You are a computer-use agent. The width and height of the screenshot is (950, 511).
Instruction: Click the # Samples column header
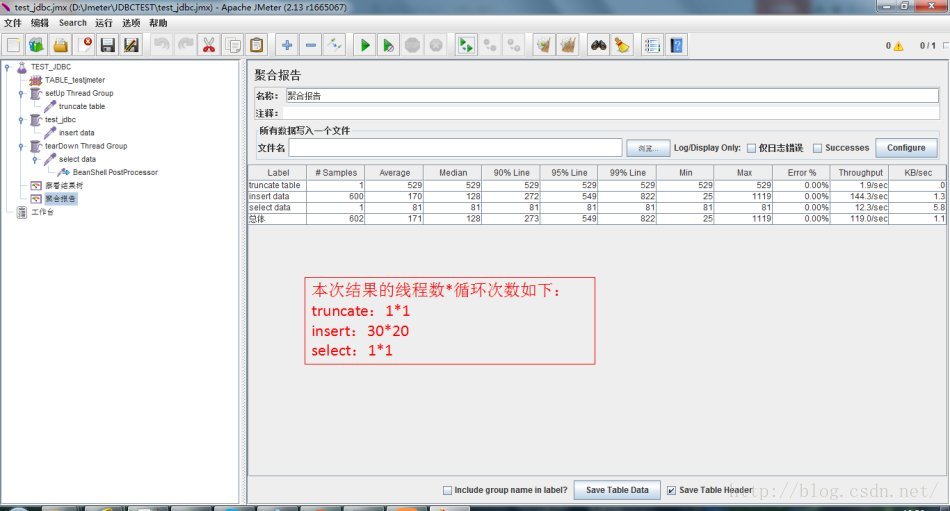(336, 173)
